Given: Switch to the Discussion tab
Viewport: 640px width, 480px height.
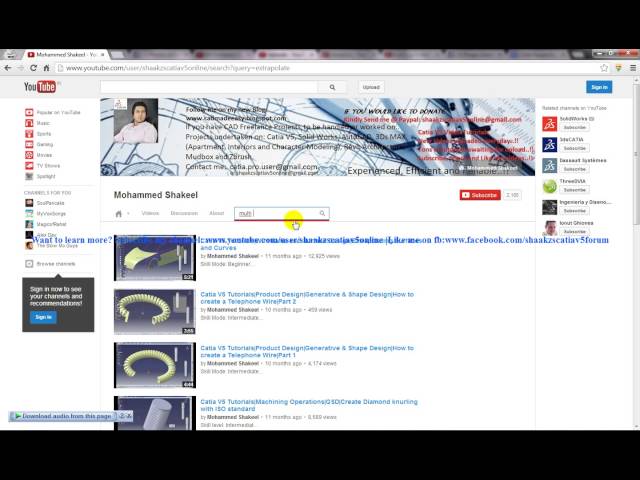Looking at the screenshot, I should 184,213.
